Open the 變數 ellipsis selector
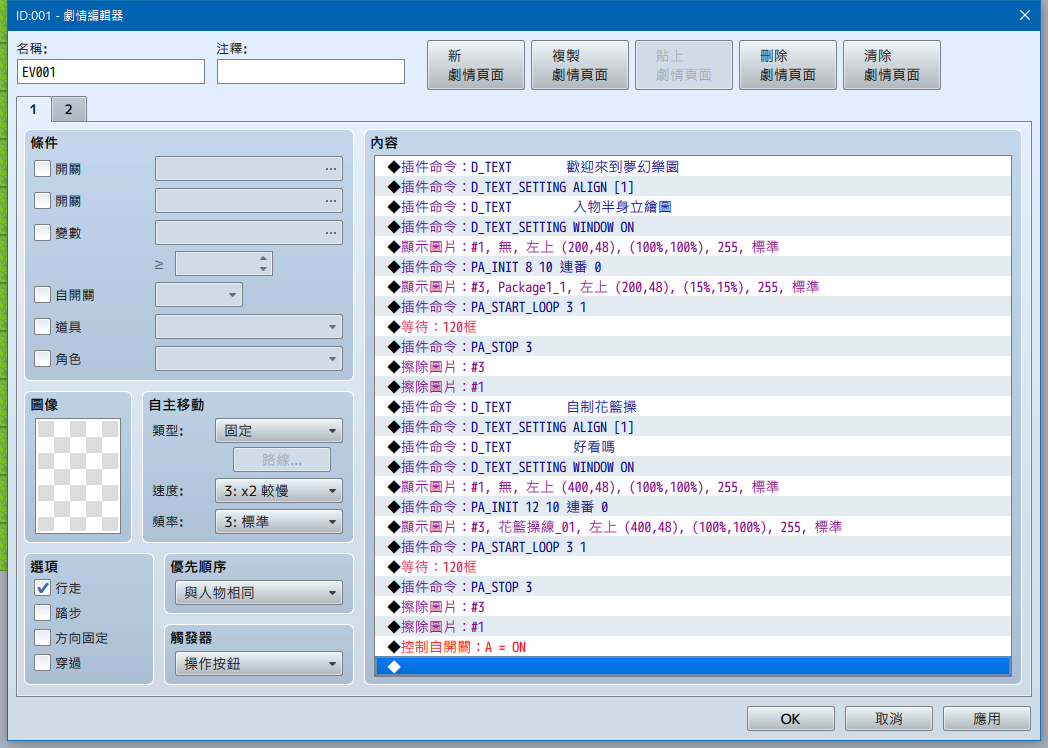Viewport: 1048px width, 748px height. pyautogui.click(x=249, y=233)
